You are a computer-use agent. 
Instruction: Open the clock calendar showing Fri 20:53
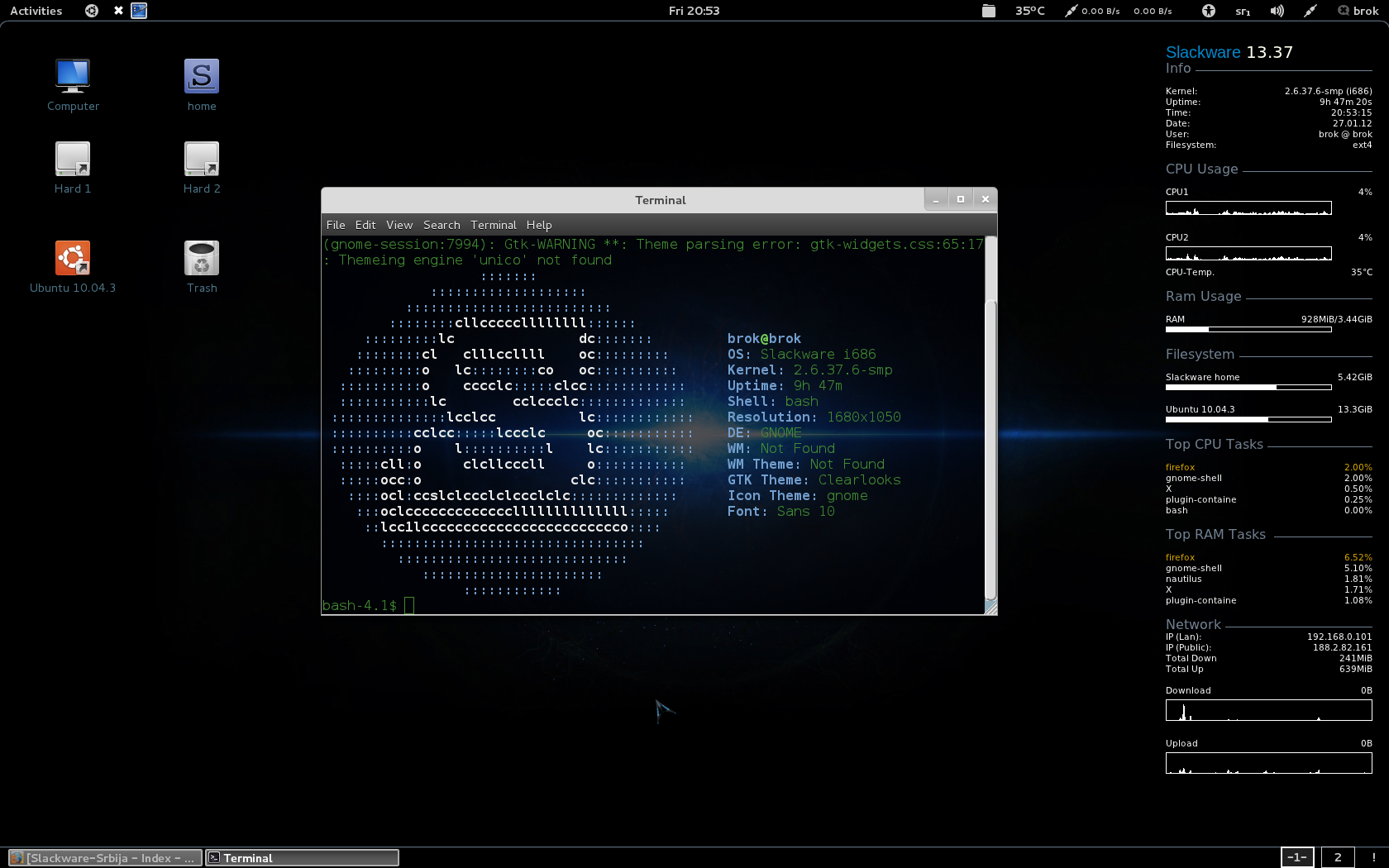694,11
